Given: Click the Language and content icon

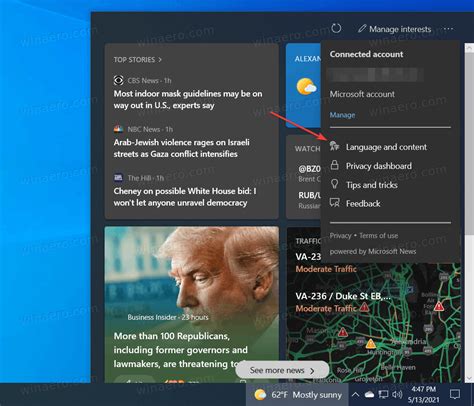Looking at the screenshot, I should tap(334, 146).
